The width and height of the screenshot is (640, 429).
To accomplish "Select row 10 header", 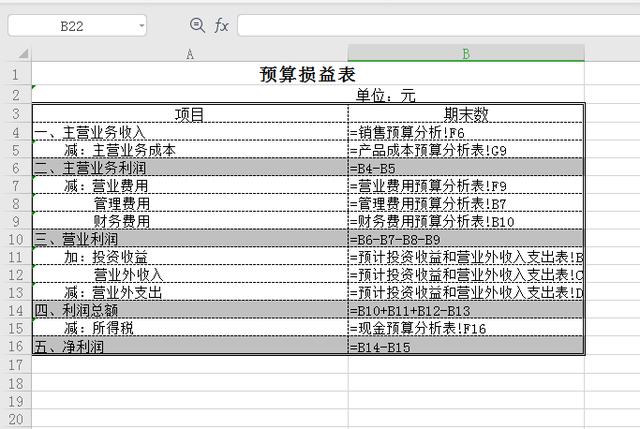I will [x=16, y=239].
